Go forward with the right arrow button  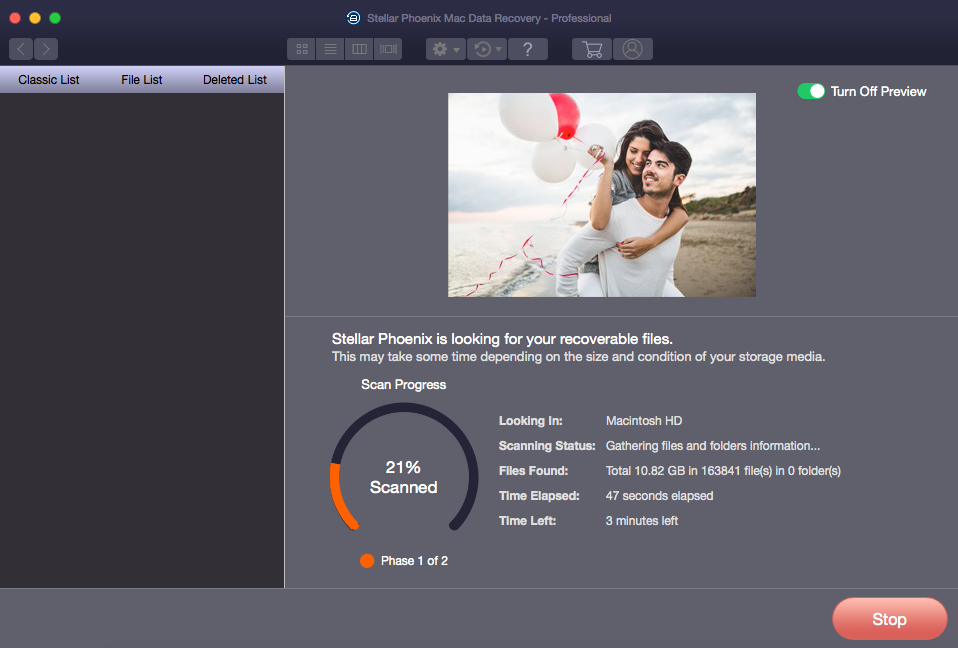click(46, 49)
